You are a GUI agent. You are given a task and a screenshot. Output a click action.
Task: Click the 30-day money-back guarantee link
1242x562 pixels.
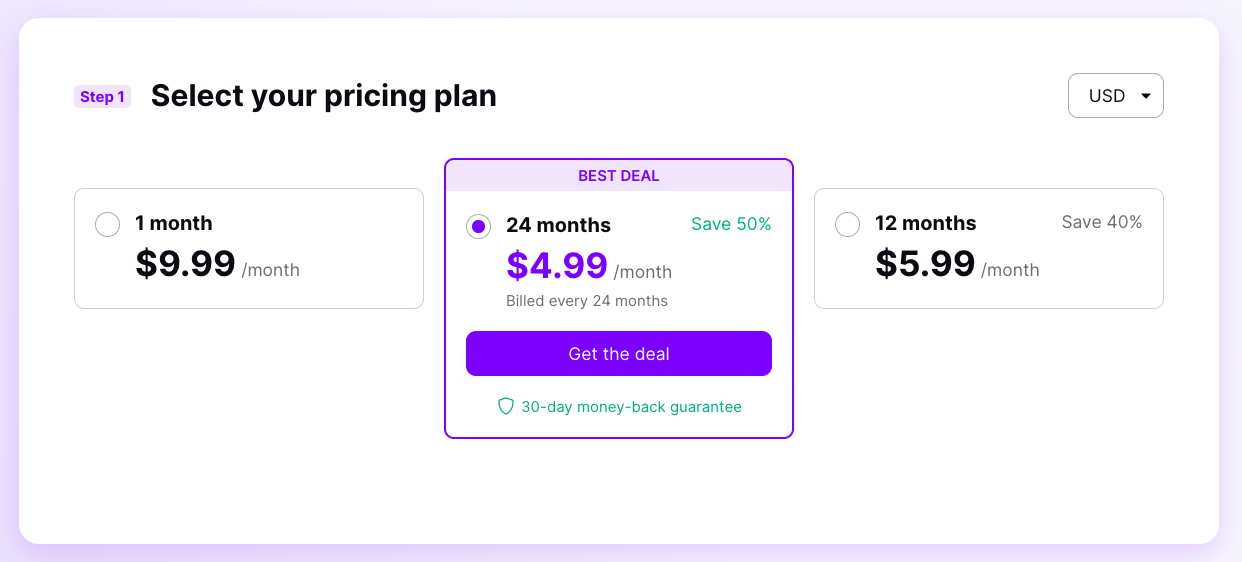coord(631,407)
